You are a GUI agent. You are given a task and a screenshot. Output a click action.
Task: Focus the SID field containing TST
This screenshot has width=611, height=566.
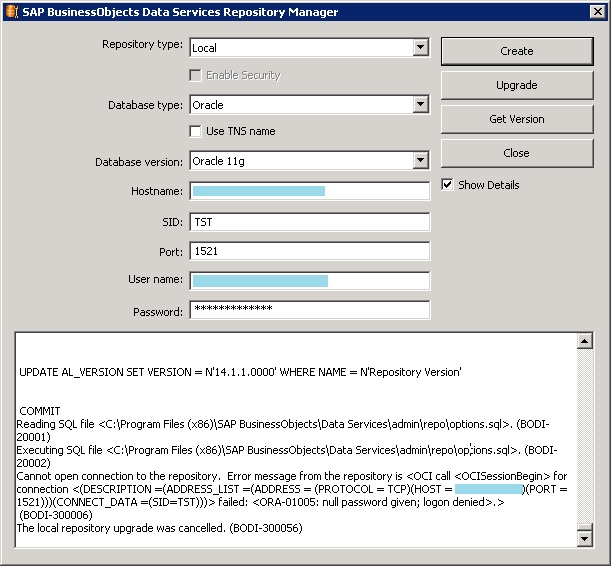[310, 222]
